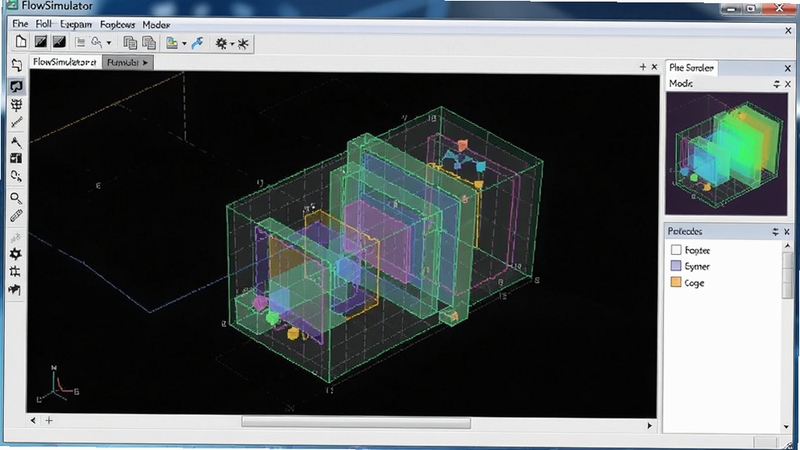Click the gear settings toolbar icon
This screenshot has width=800, height=450.
(x=221, y=43)
